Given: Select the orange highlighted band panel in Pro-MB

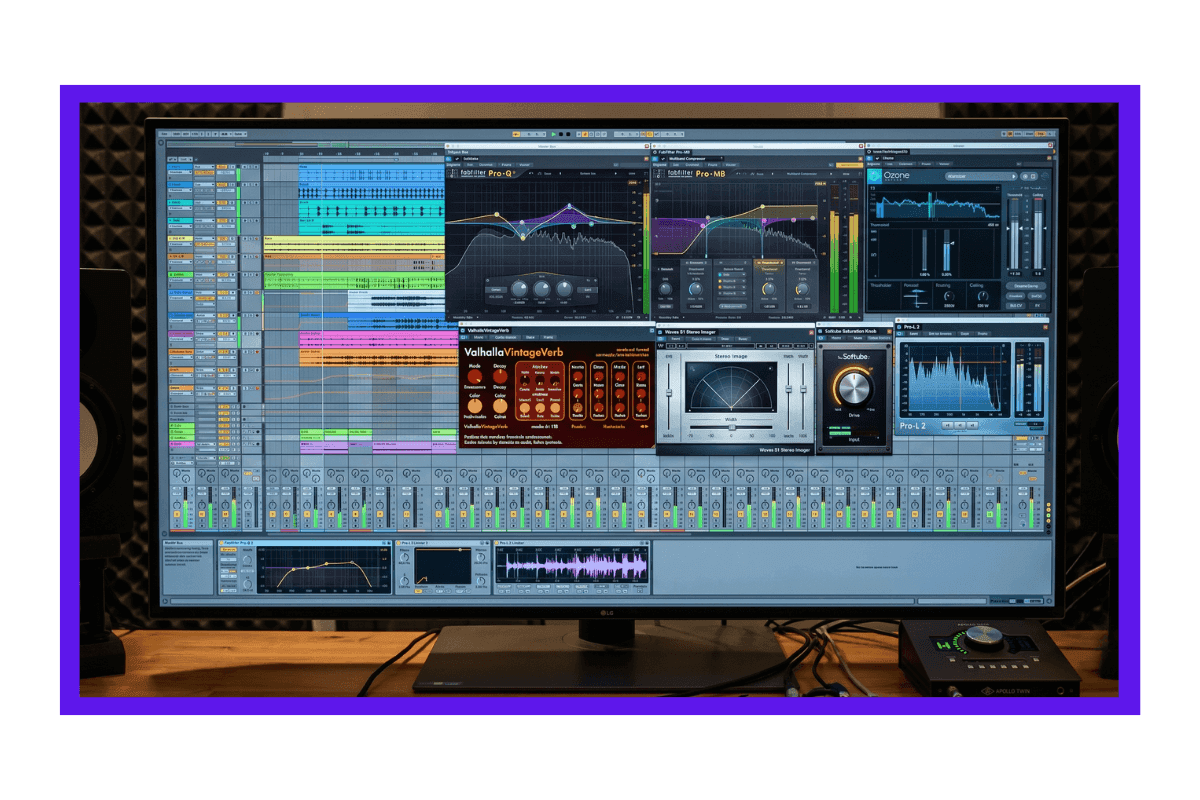Looking at the screenshot, I should coord(769,284).
